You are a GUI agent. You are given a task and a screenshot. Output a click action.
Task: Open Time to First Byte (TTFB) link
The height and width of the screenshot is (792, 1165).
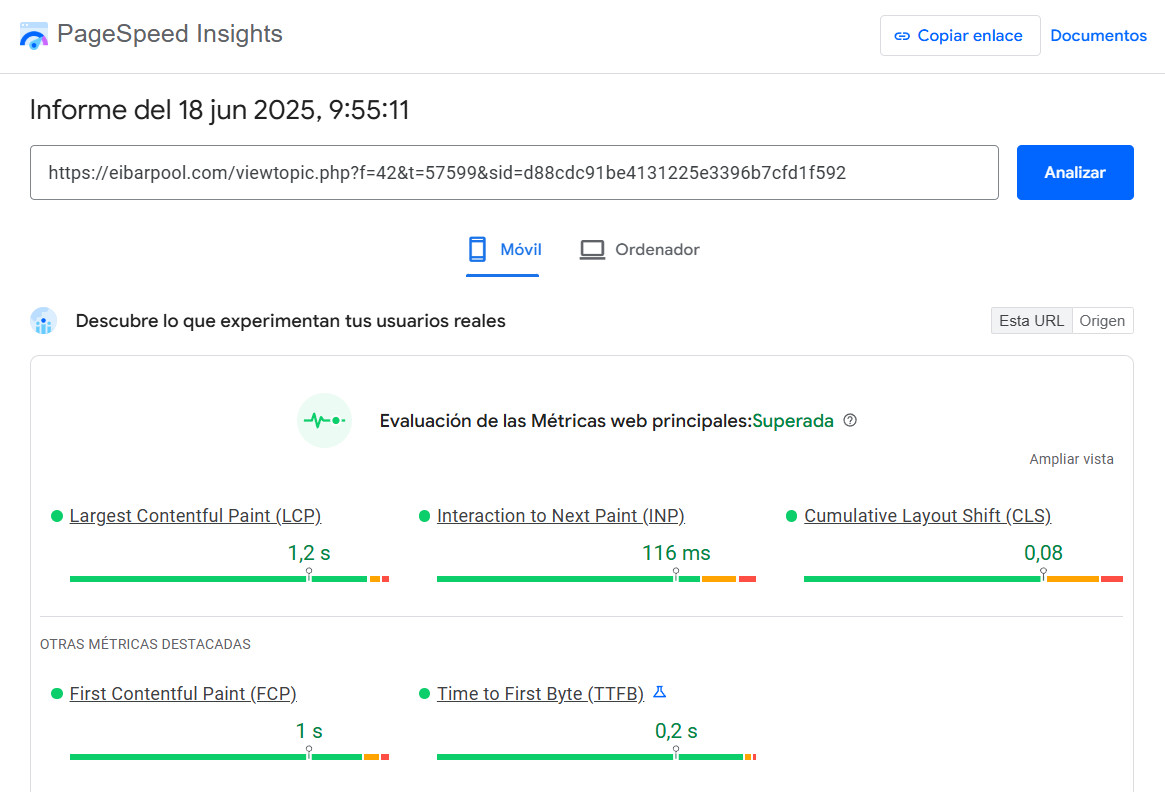tap(540, 693)
